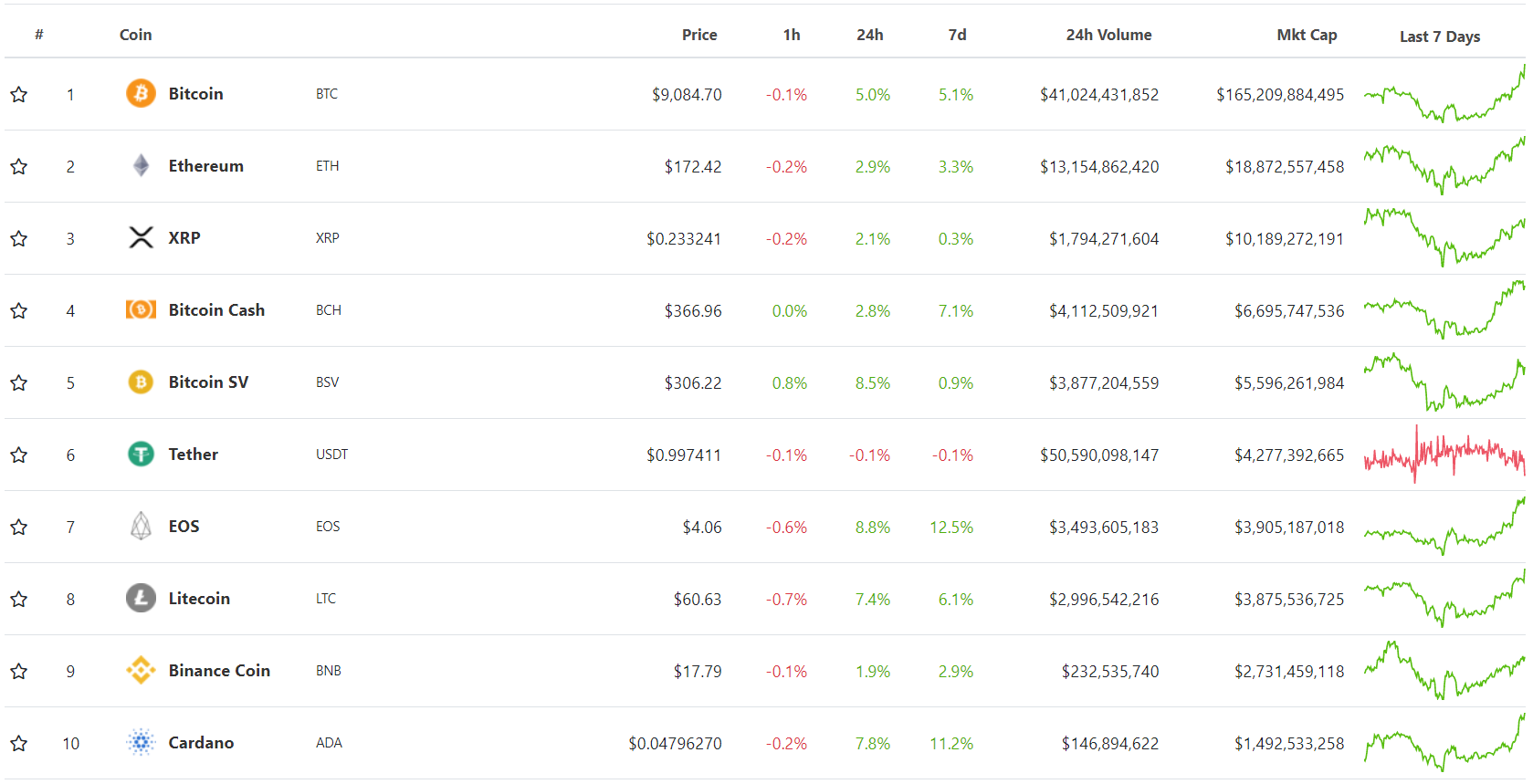This screenshot has height=784, width=1533.
Task: Sort by the Coin column header
Action: [x=135, y=35]
